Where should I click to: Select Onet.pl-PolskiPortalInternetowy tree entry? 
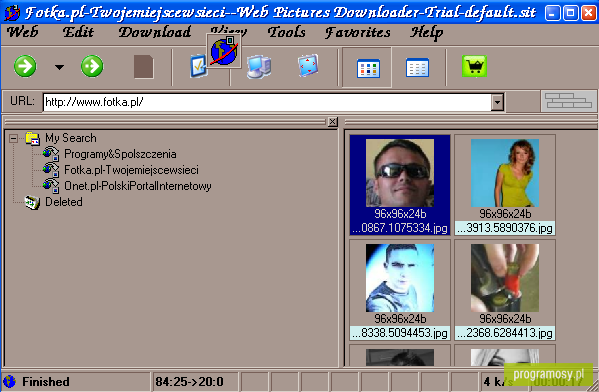point(138,186)
